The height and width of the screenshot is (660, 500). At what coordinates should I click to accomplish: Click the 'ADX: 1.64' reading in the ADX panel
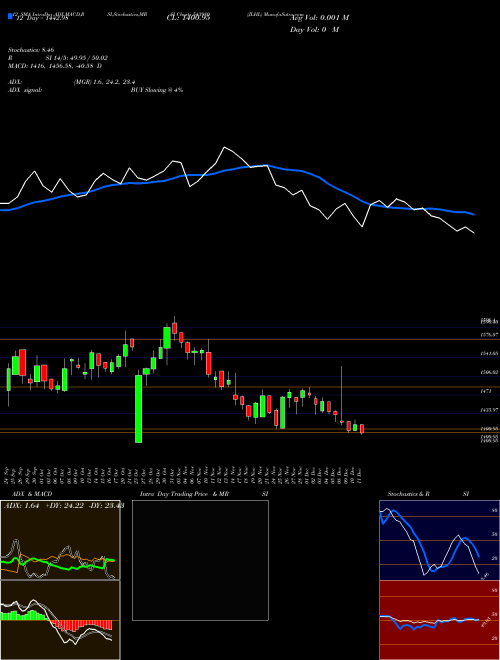pyautogui.click(x=21, y=506)
